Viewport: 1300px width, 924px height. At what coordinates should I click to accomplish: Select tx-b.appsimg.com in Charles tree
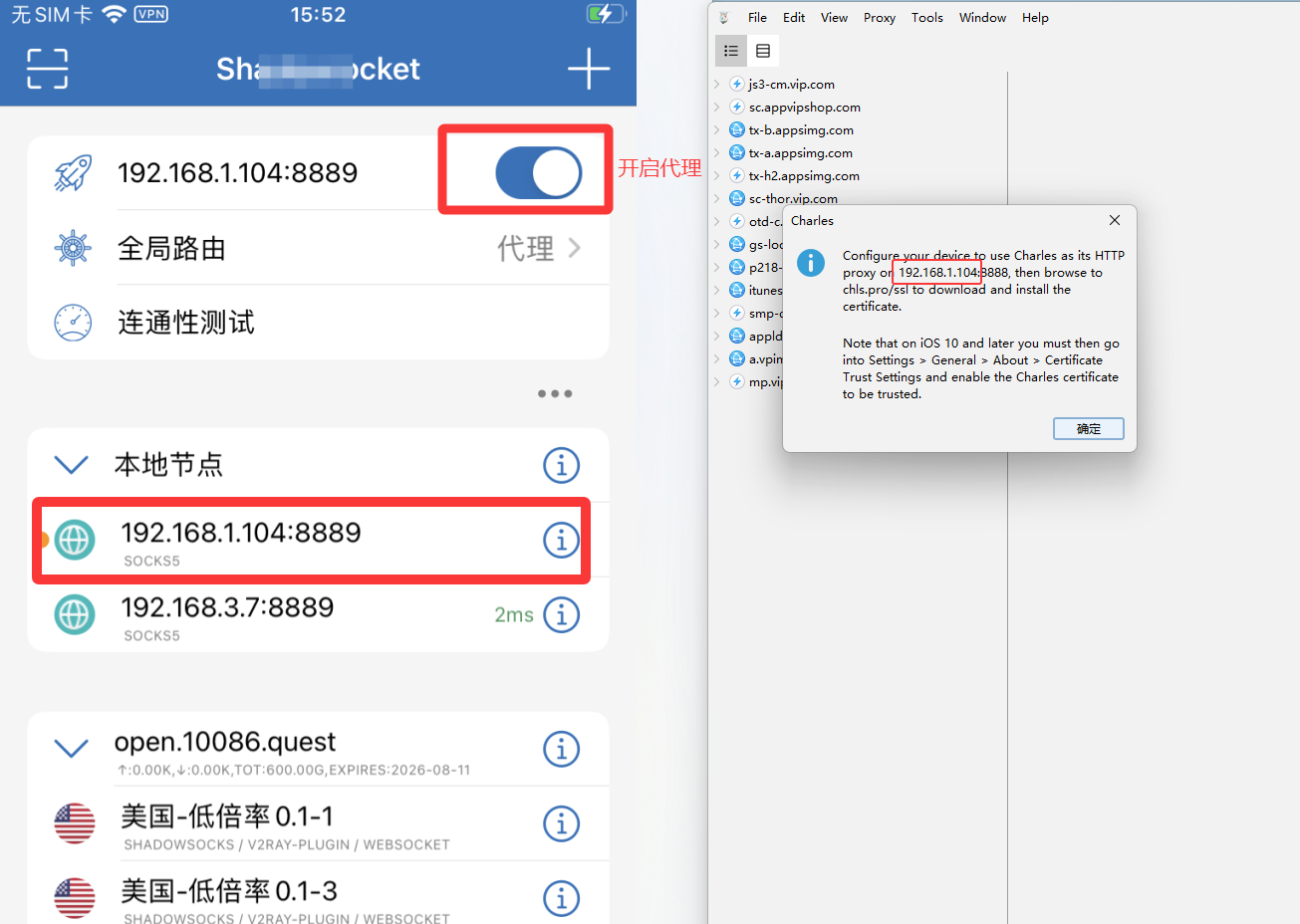pyautogui.click(x=801, y=130)
